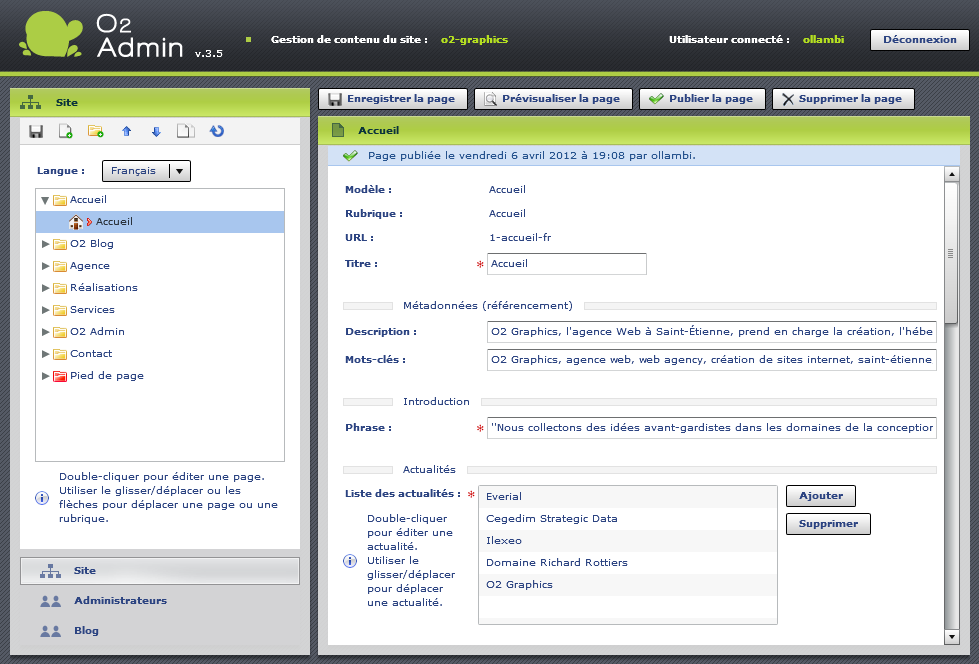Click the Déconnexion button
The image size is (979, 664).
pos(920,39)
